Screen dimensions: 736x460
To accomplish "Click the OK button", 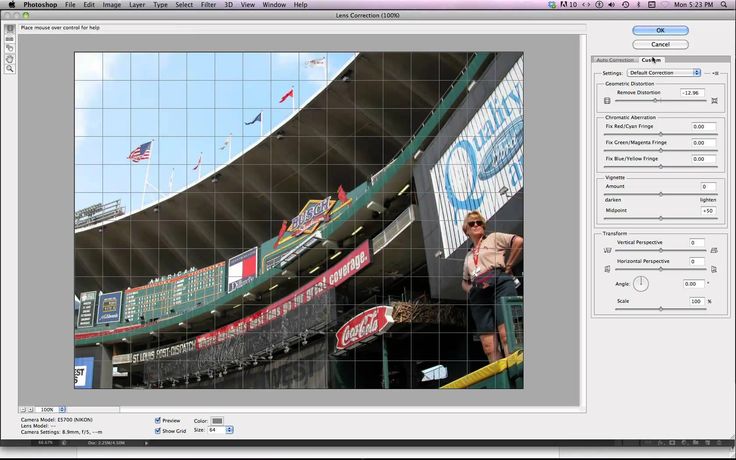I will [x=660, y=30].
